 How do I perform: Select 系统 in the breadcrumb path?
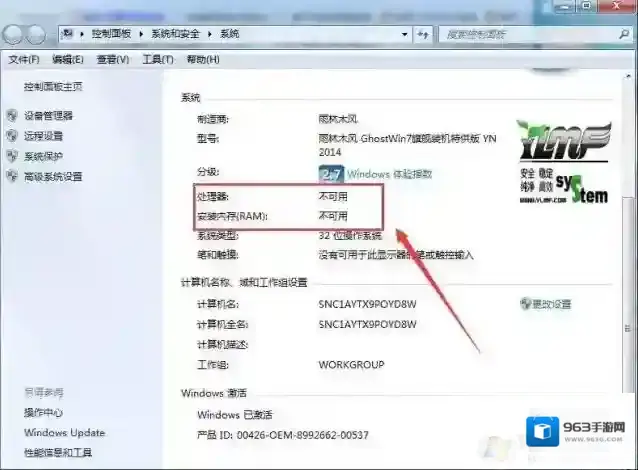point(229,34)
